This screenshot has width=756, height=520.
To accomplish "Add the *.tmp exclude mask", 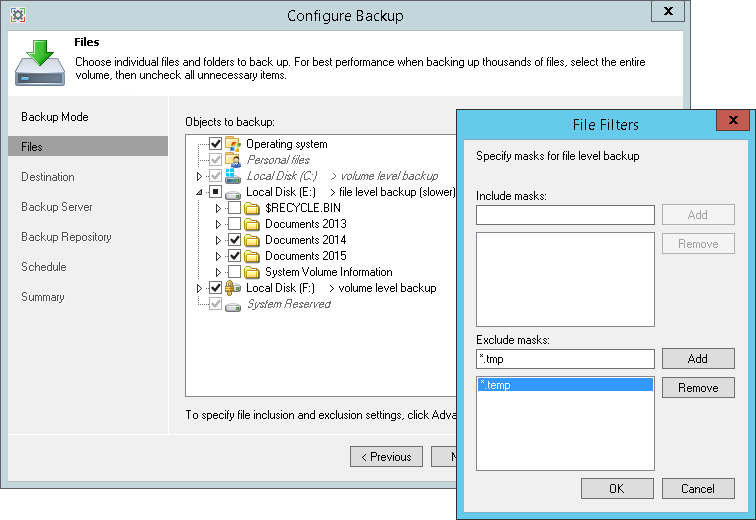I will 698,359.
